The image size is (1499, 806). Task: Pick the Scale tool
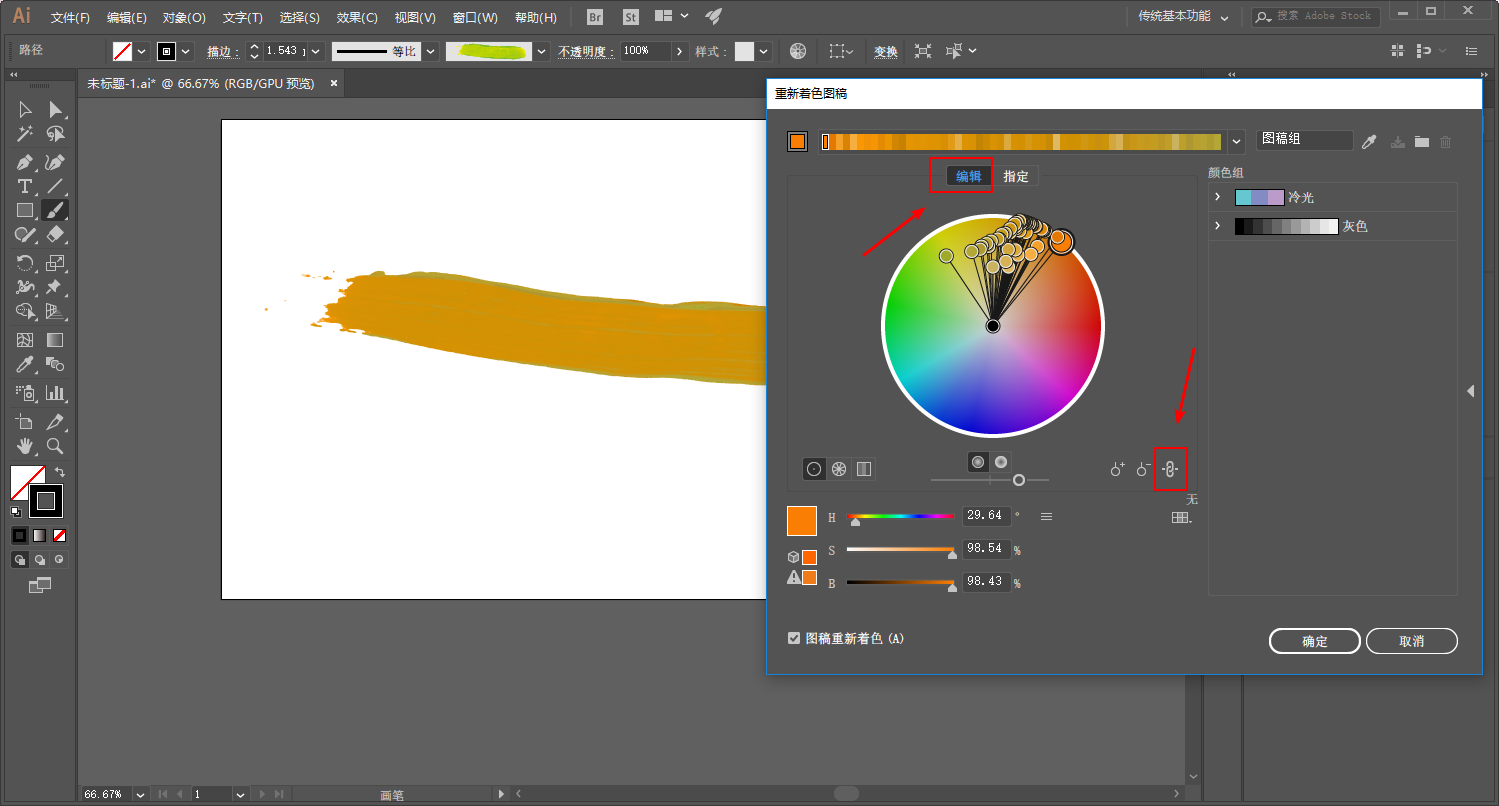55,263
